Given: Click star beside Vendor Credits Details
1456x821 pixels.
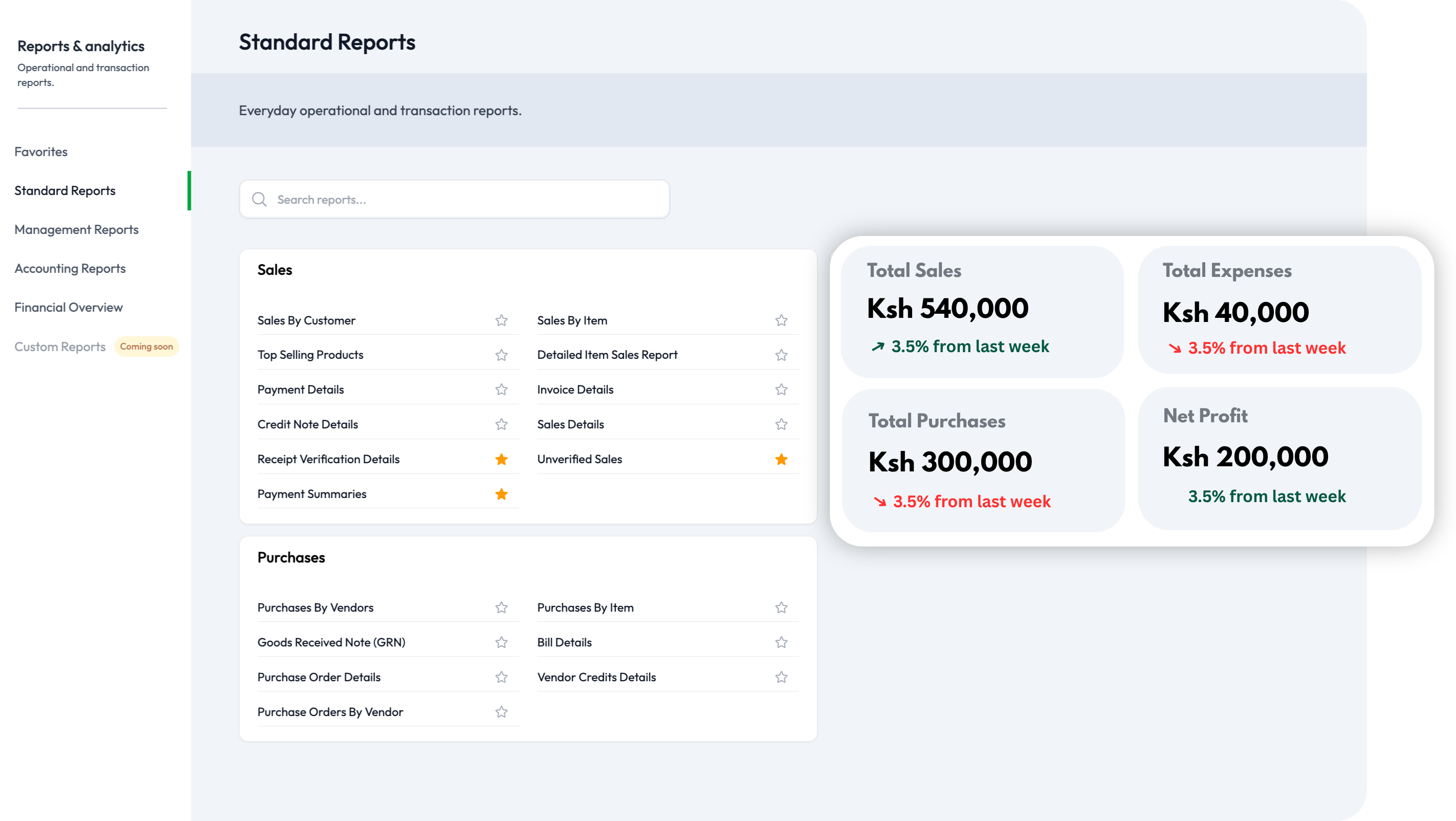Looking at the screenshot, I should [781, 677].
